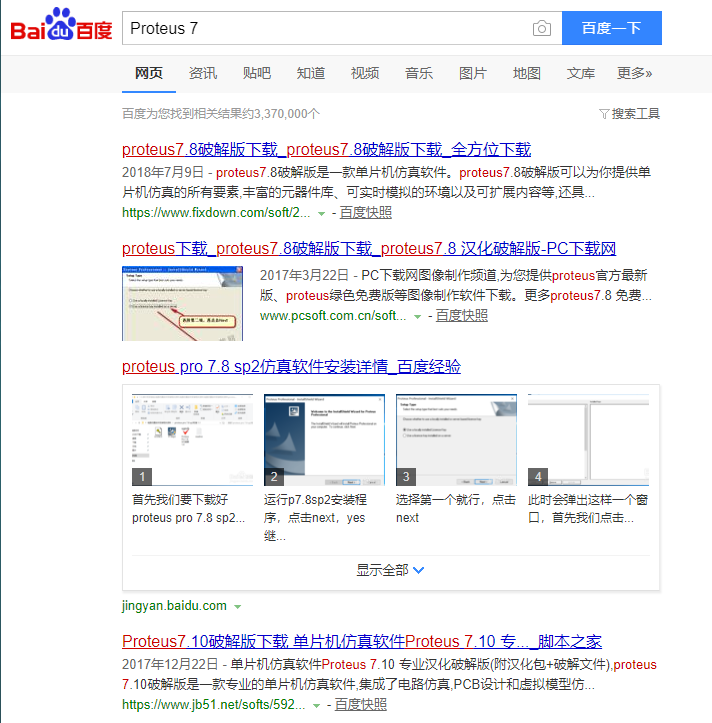
Task: Switch to the 地图 tab
Action: tap(527, 73)
